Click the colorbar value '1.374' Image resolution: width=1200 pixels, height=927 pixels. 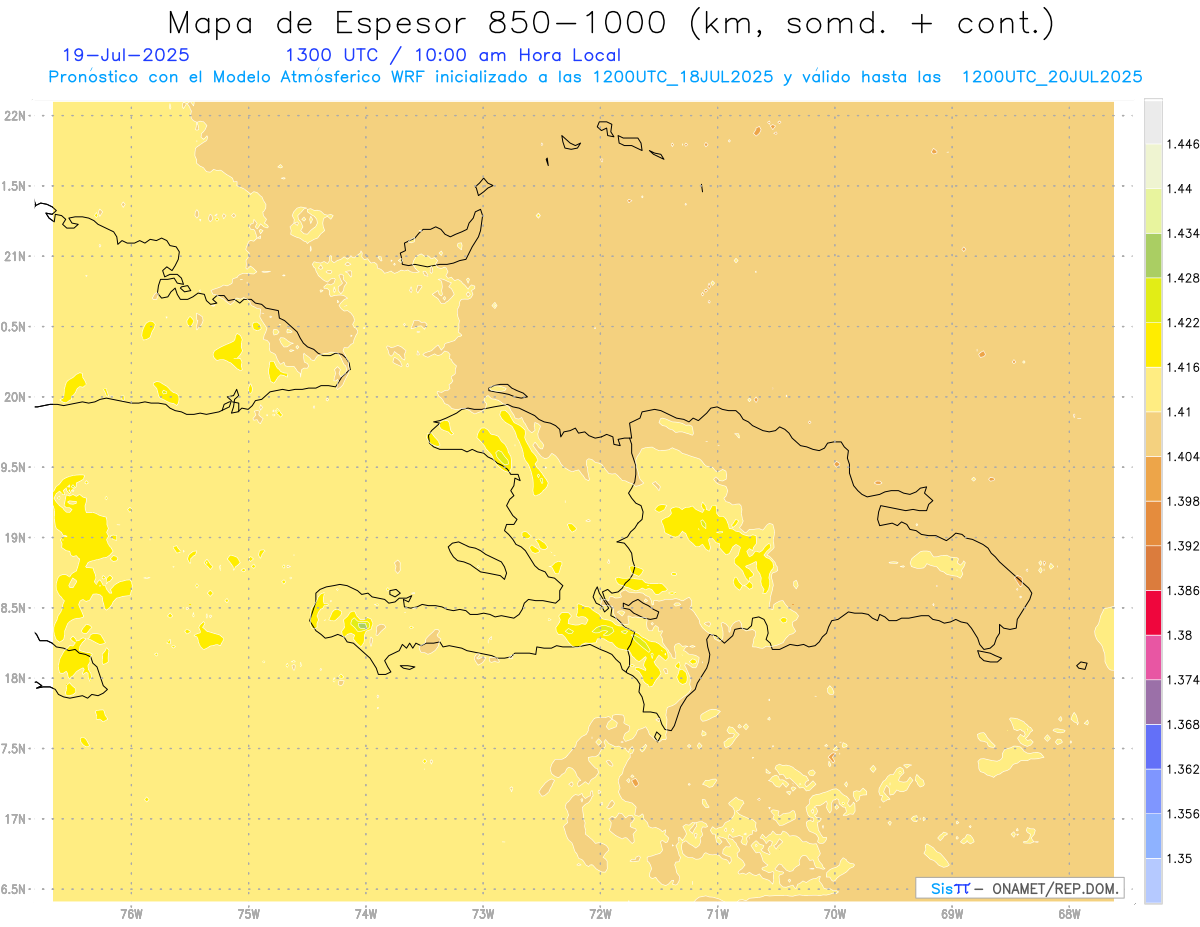tap(1184, 680)
